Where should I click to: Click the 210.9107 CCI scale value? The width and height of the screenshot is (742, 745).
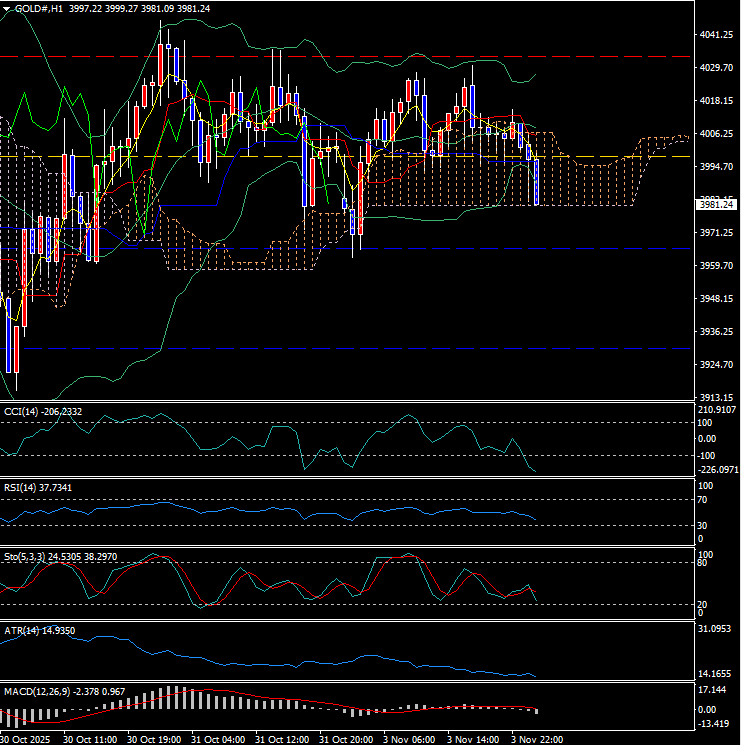[718, 409]
